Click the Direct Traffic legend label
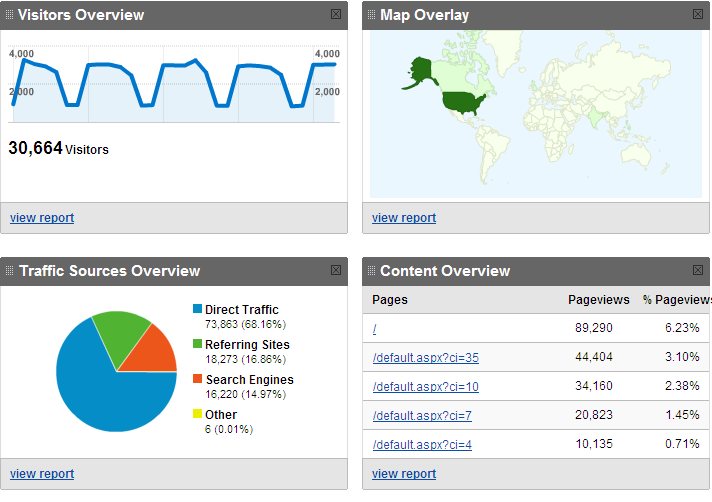 242,310
